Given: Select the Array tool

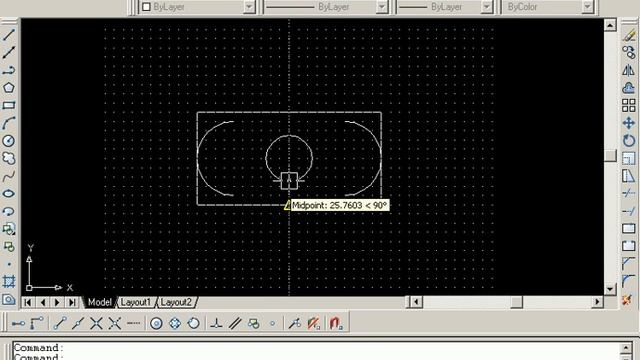Looking at the screenshot, I should (x=629, y=105).
